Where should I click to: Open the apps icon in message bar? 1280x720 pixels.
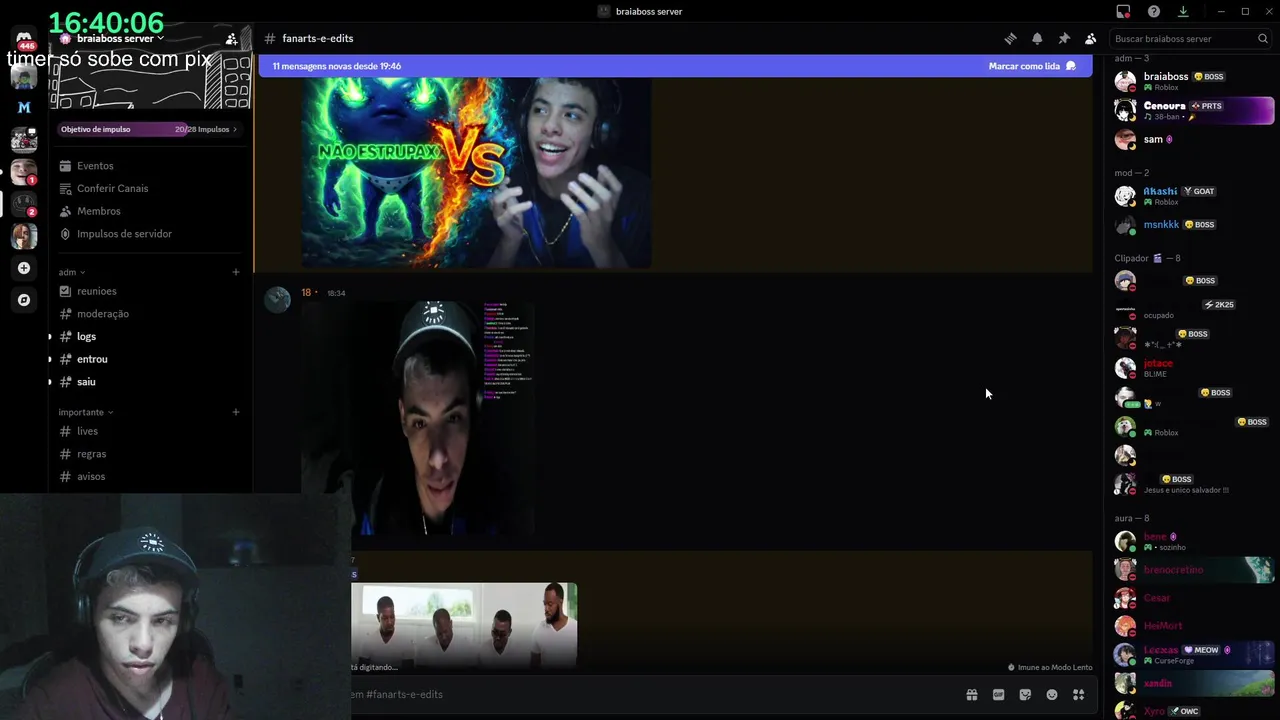click(1079, 694)
